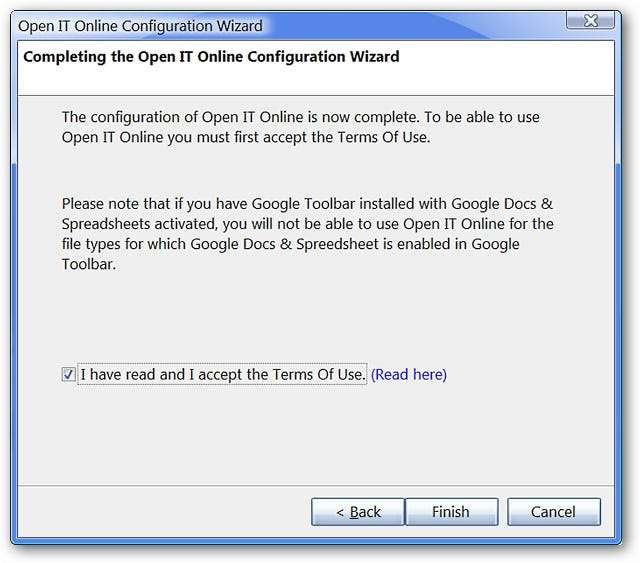Viewport: 640px width, 563px height.
Task: Click the 'Please note that if you have Google Toolbar' line
Action: click(305, 203)
